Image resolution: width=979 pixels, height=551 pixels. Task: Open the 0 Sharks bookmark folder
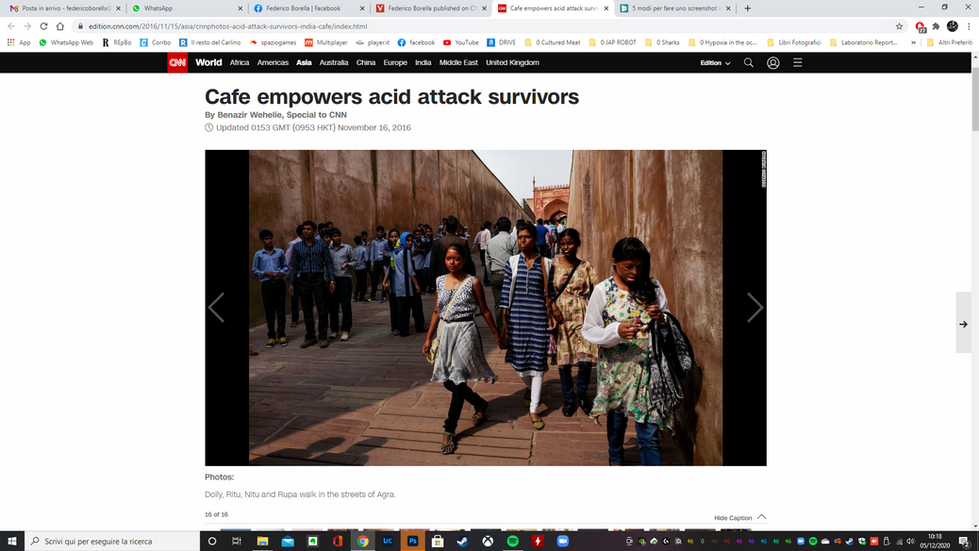[x=662, y=42]
